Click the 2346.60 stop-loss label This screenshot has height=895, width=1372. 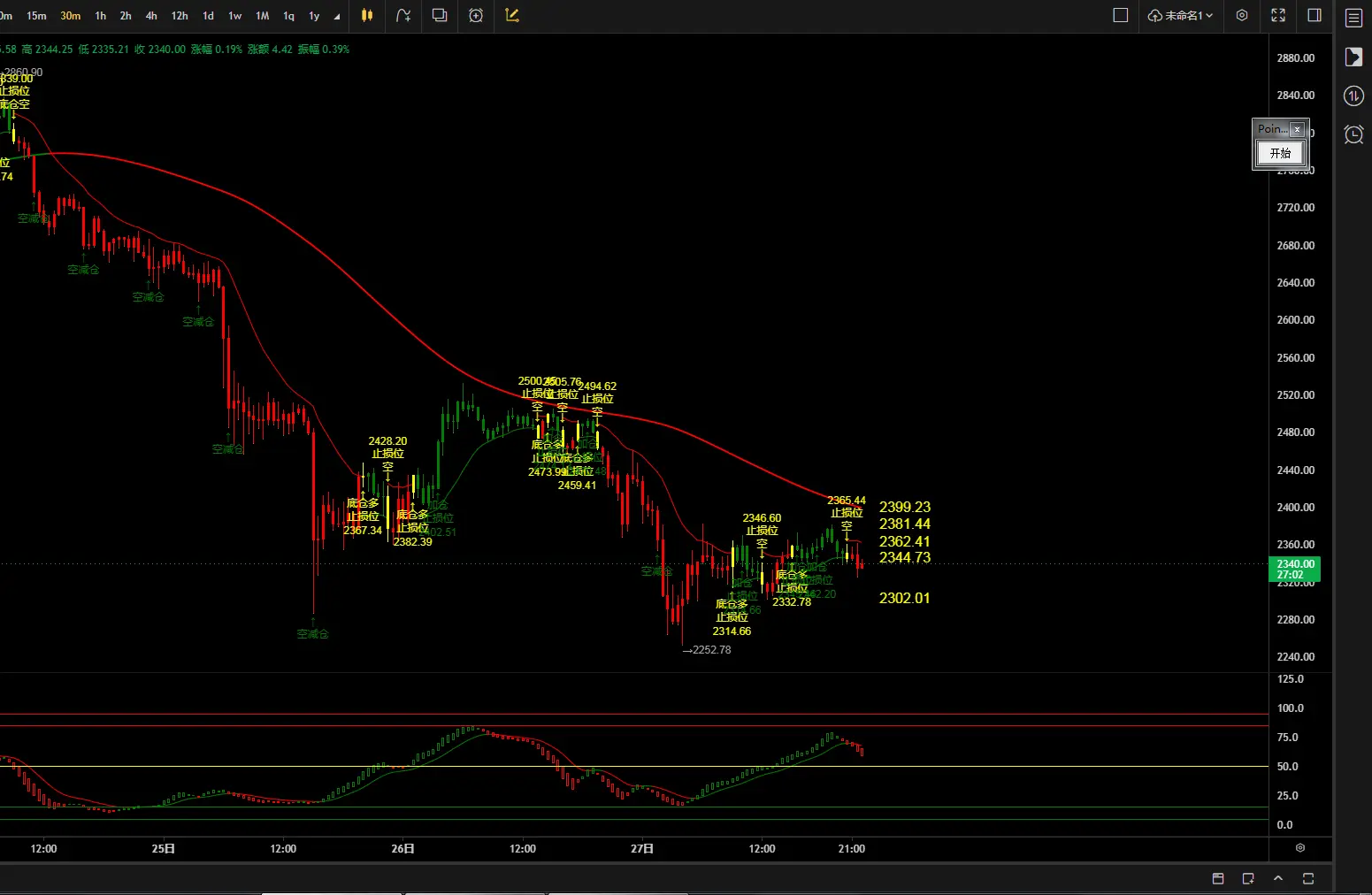pos(762,518)
